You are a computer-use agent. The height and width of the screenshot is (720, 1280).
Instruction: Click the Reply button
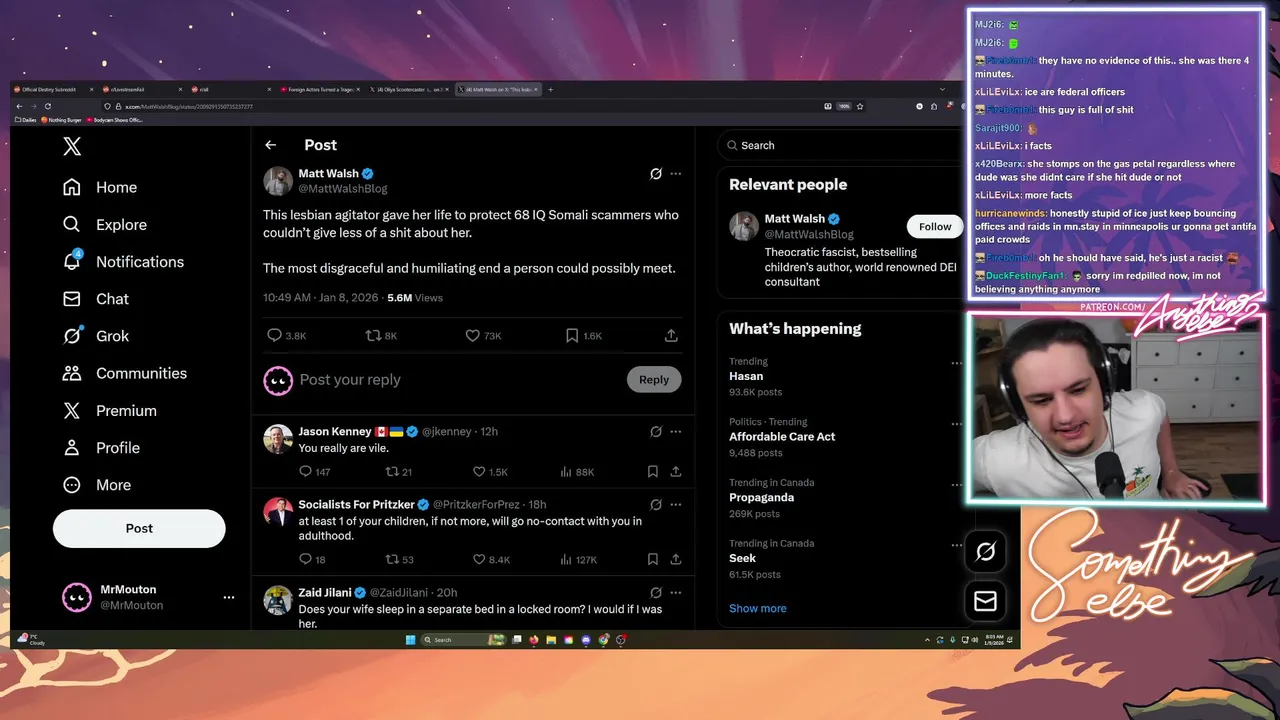coord(654,380)
